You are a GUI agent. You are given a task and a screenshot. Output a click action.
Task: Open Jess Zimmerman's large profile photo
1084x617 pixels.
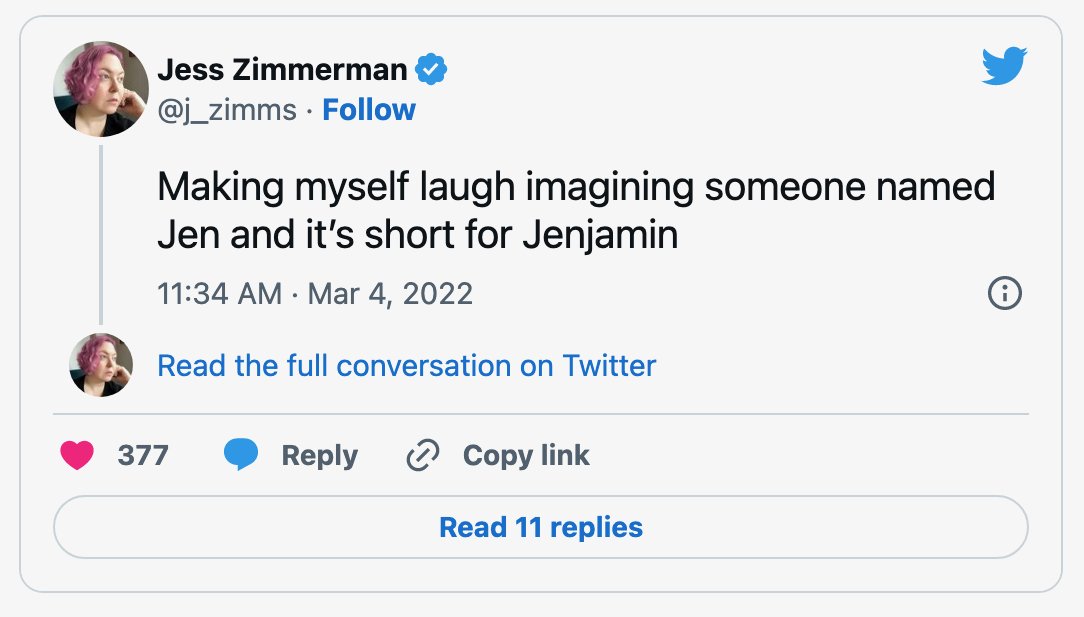click(101, 89)
